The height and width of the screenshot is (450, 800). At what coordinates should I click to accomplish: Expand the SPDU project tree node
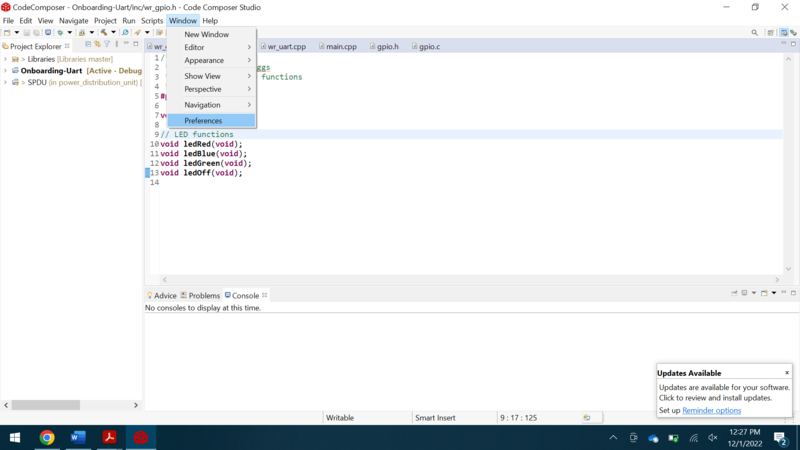pyautogui.click(x=5, y=83)
